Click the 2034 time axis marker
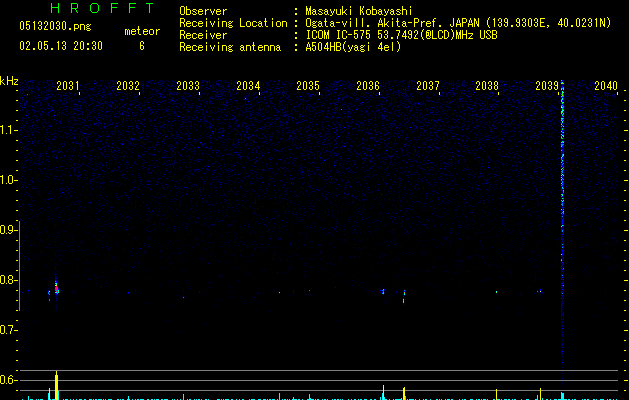This screenshot has height=400, width=629. pyautogui.click(x=248, y=86)
